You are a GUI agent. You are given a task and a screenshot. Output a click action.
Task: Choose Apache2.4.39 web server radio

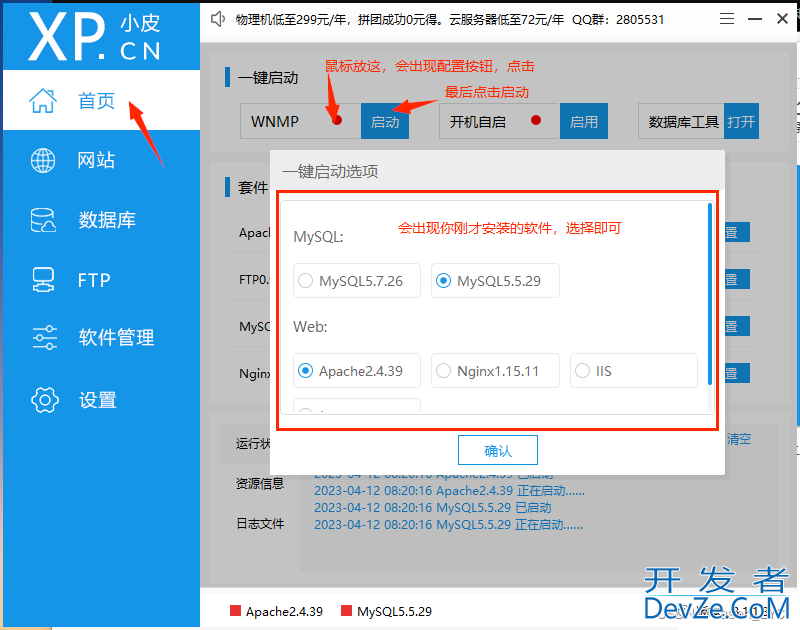point(357,371)
